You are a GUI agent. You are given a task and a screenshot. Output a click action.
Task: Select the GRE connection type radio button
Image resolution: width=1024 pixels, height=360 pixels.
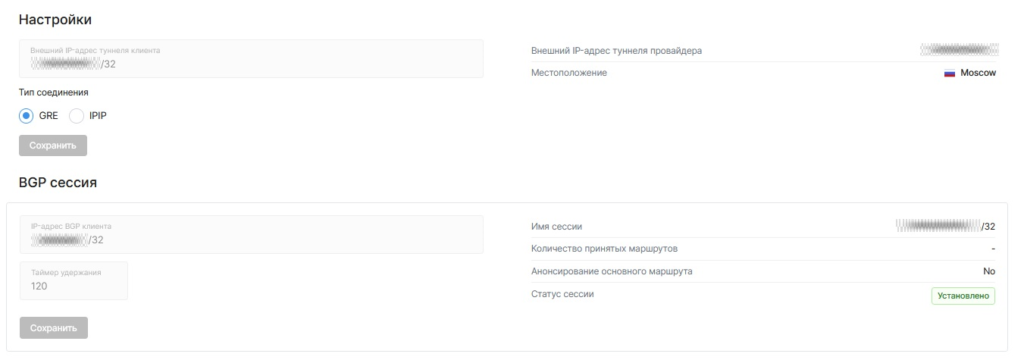pos(27,116)
